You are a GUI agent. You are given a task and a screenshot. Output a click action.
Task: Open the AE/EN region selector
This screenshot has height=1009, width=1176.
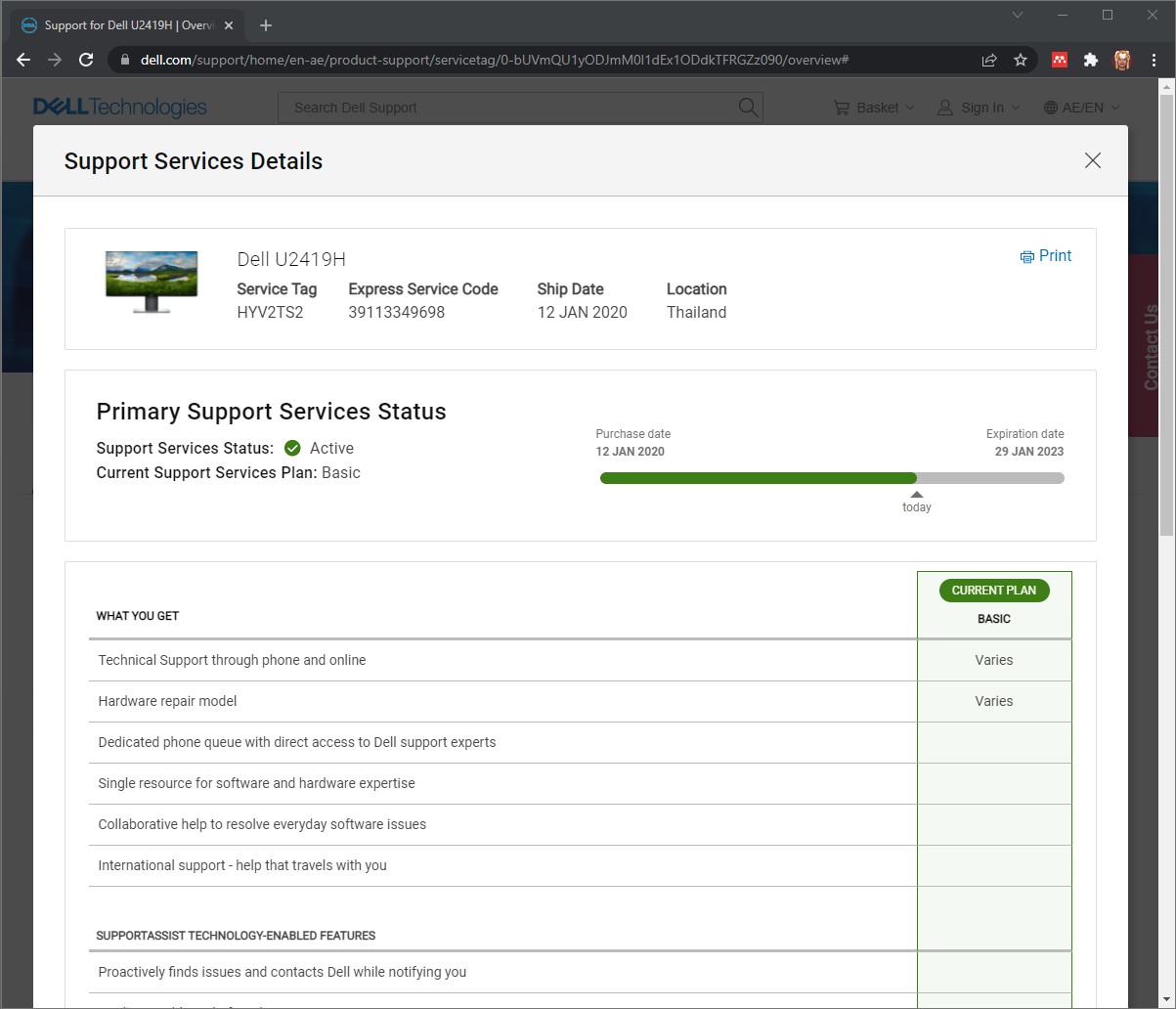1082,108
